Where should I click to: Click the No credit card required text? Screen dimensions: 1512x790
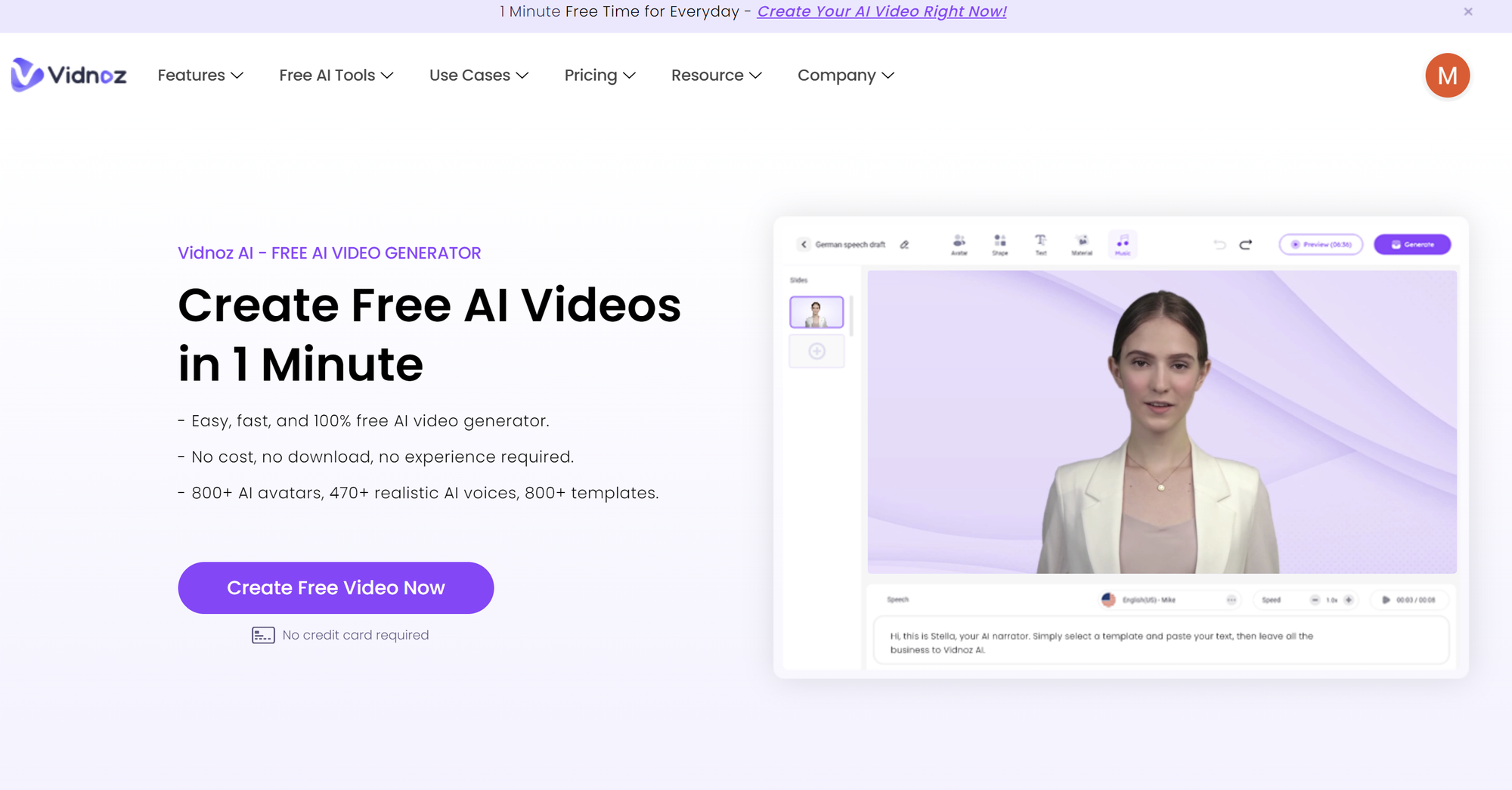[x=355, y=635]
